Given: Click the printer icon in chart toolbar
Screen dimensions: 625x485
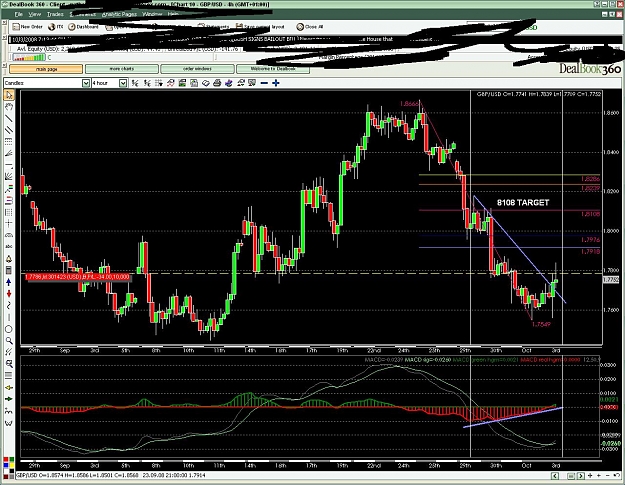Looking at the screenshot, I should [x=217, y=83].
